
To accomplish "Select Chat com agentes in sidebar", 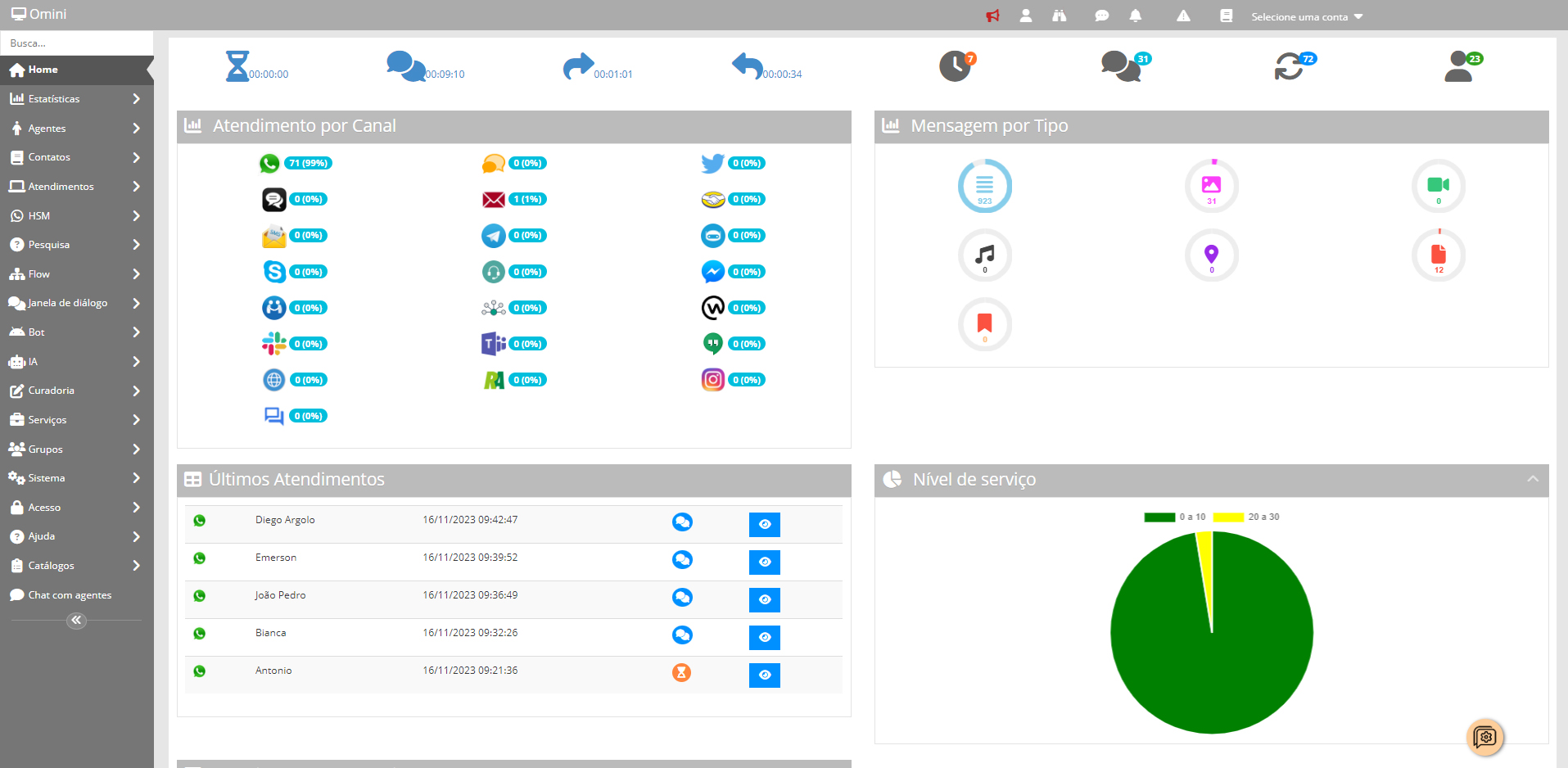I will coord(70,595).
